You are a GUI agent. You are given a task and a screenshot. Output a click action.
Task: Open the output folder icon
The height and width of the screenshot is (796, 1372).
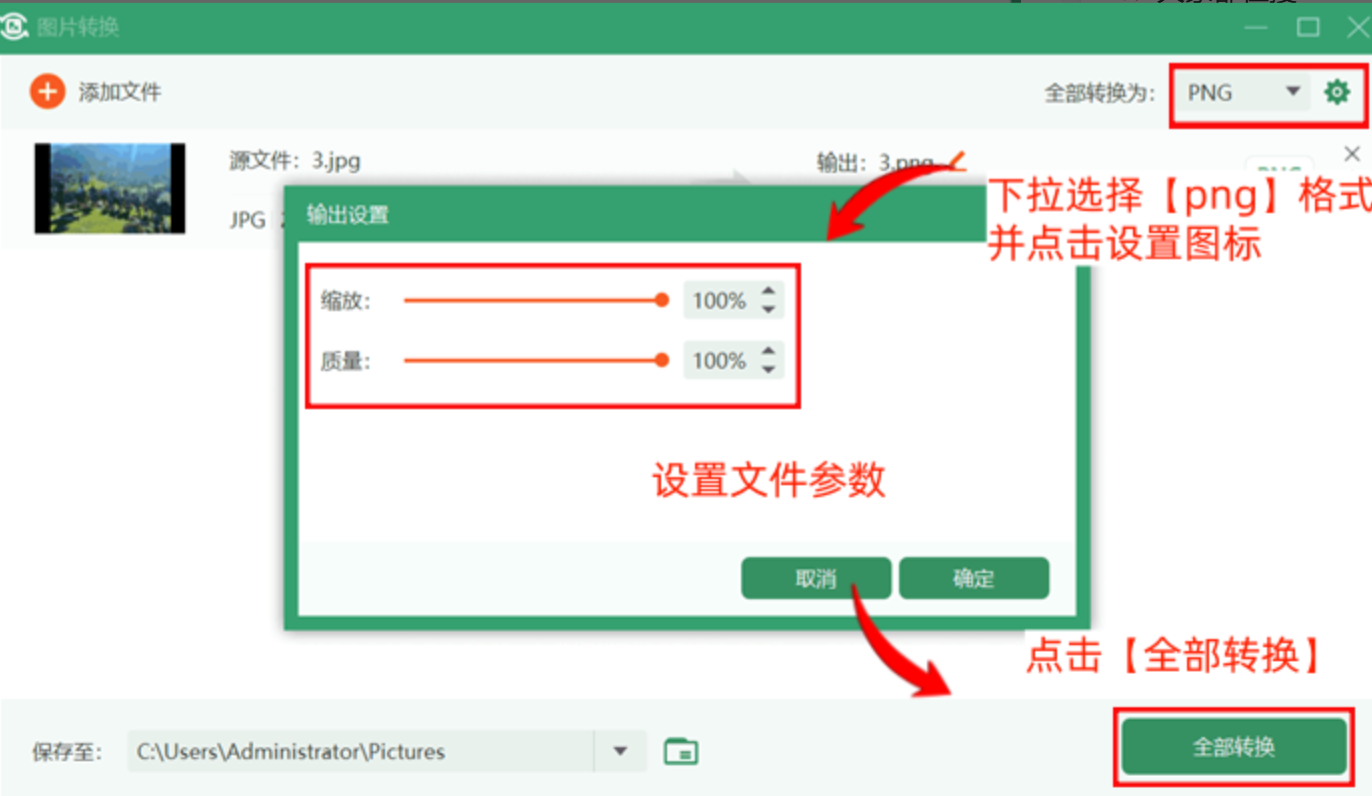[681, 751]
